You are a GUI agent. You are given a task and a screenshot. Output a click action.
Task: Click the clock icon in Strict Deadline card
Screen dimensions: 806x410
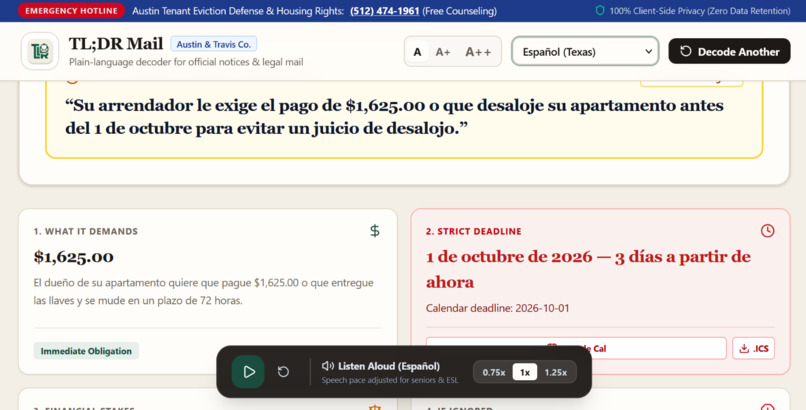[x=767, y=231]
